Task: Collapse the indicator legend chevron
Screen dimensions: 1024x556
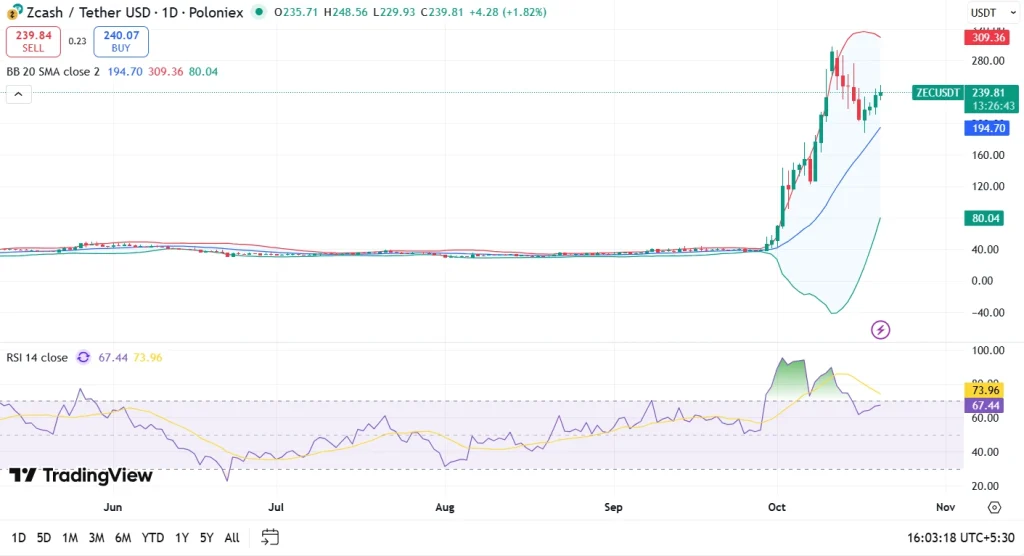Action: (18, 94)
